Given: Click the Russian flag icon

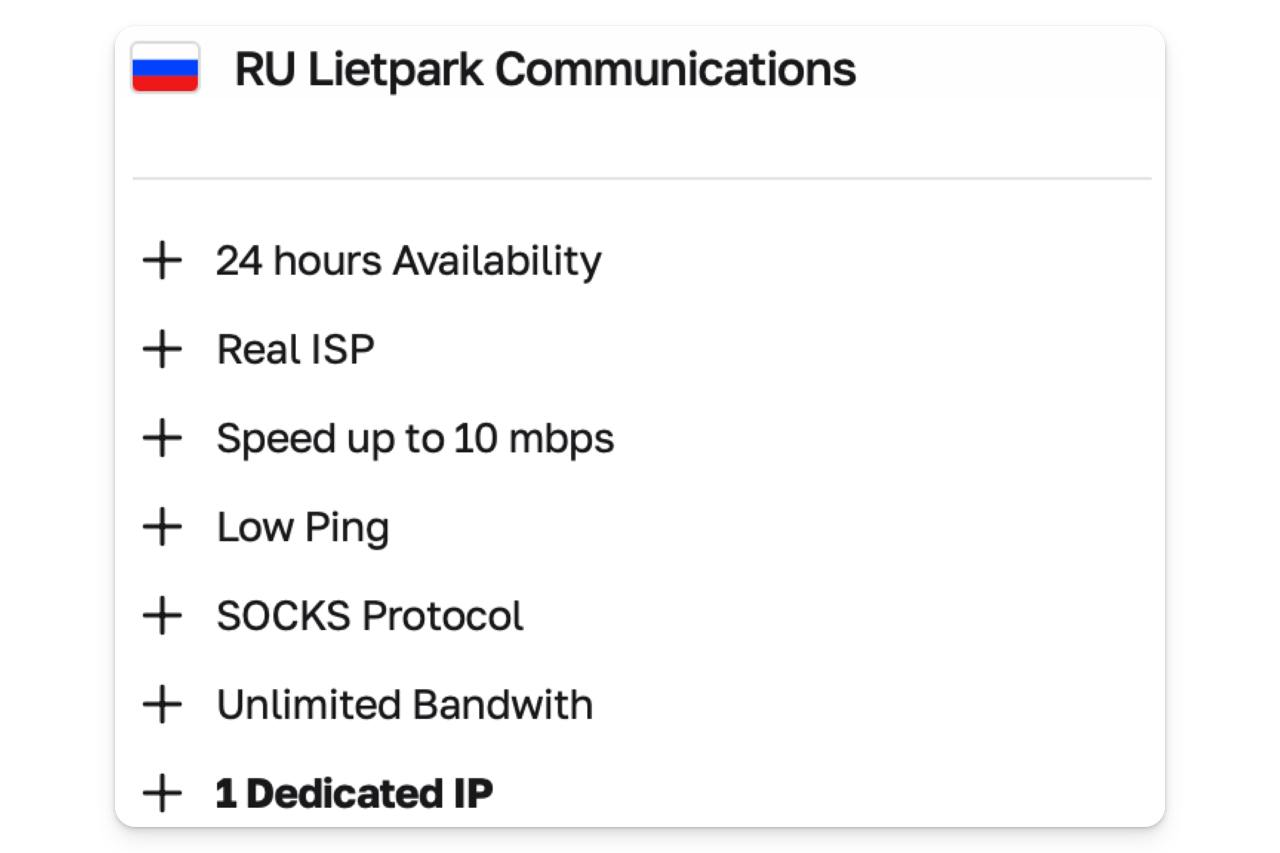Looking at the screenshot, I should coord(165,69).
